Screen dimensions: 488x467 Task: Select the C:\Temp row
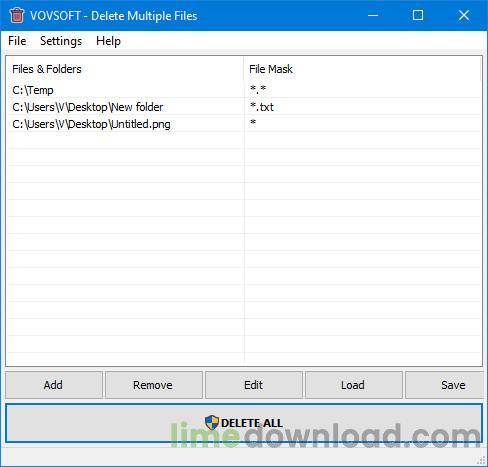coord(244,90)
